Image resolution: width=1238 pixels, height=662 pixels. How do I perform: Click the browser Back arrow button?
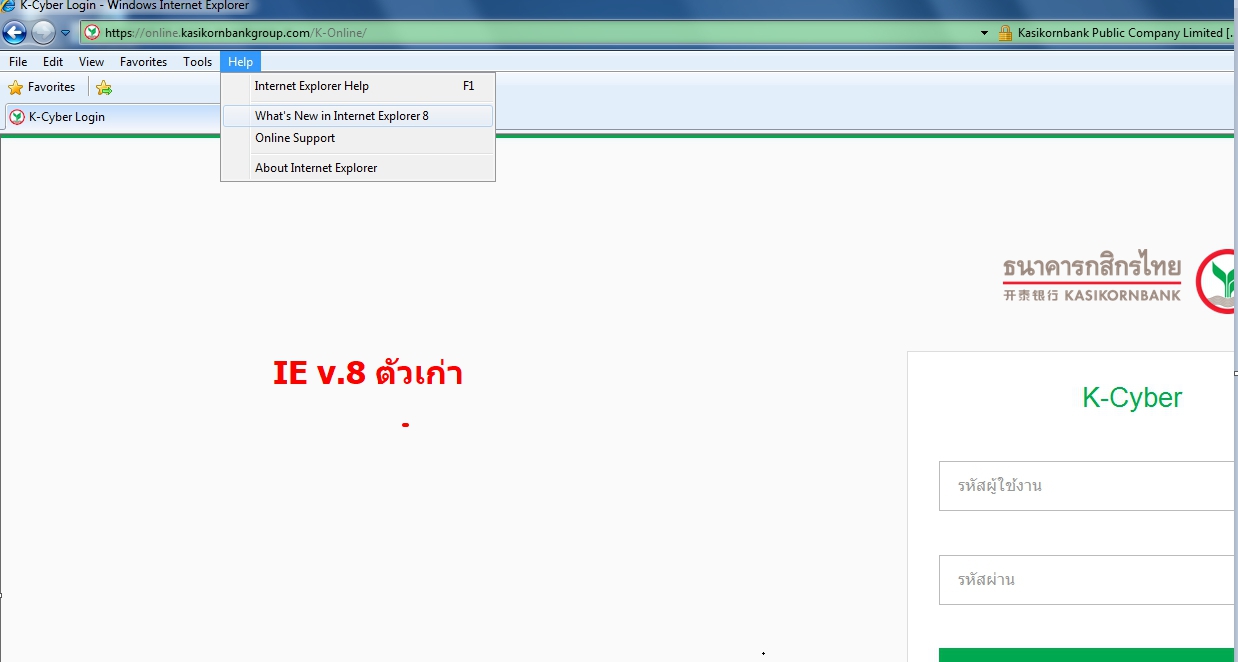[15, 33]
